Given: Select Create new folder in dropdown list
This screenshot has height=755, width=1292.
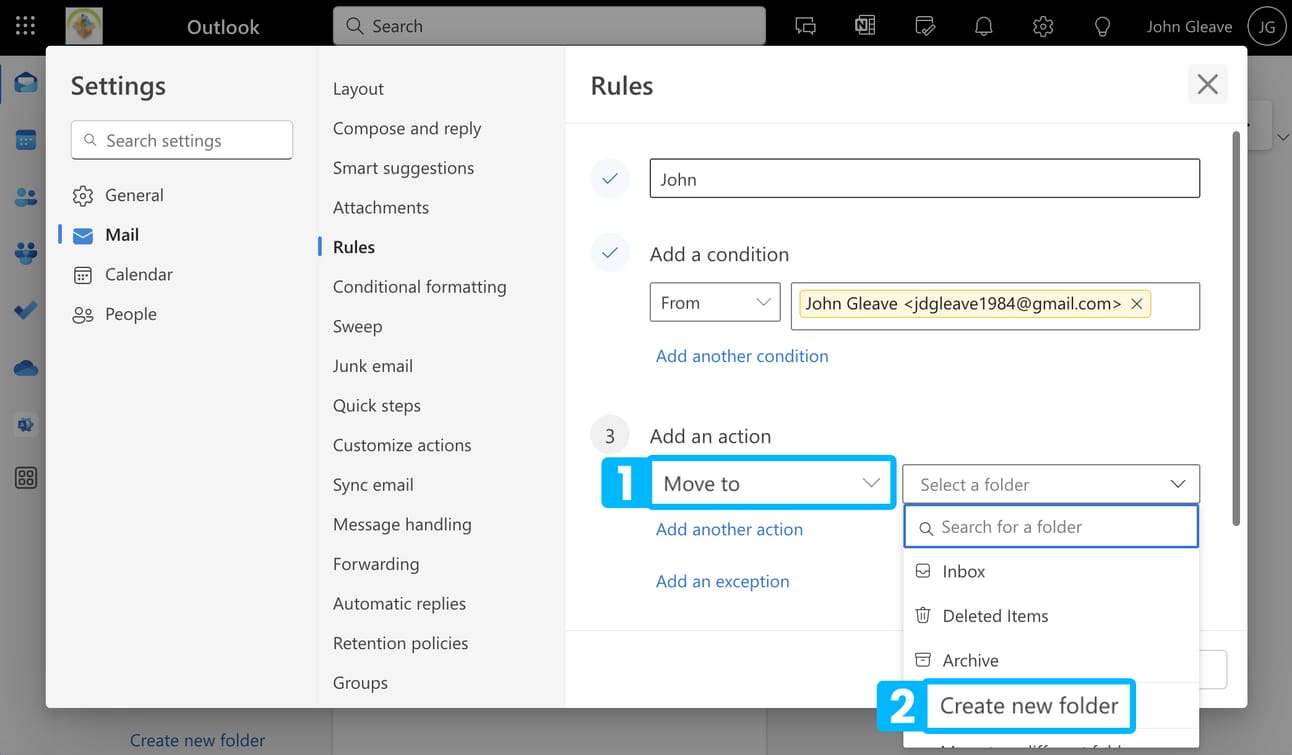Looking at the screenshot, I should coord(1029,706).
